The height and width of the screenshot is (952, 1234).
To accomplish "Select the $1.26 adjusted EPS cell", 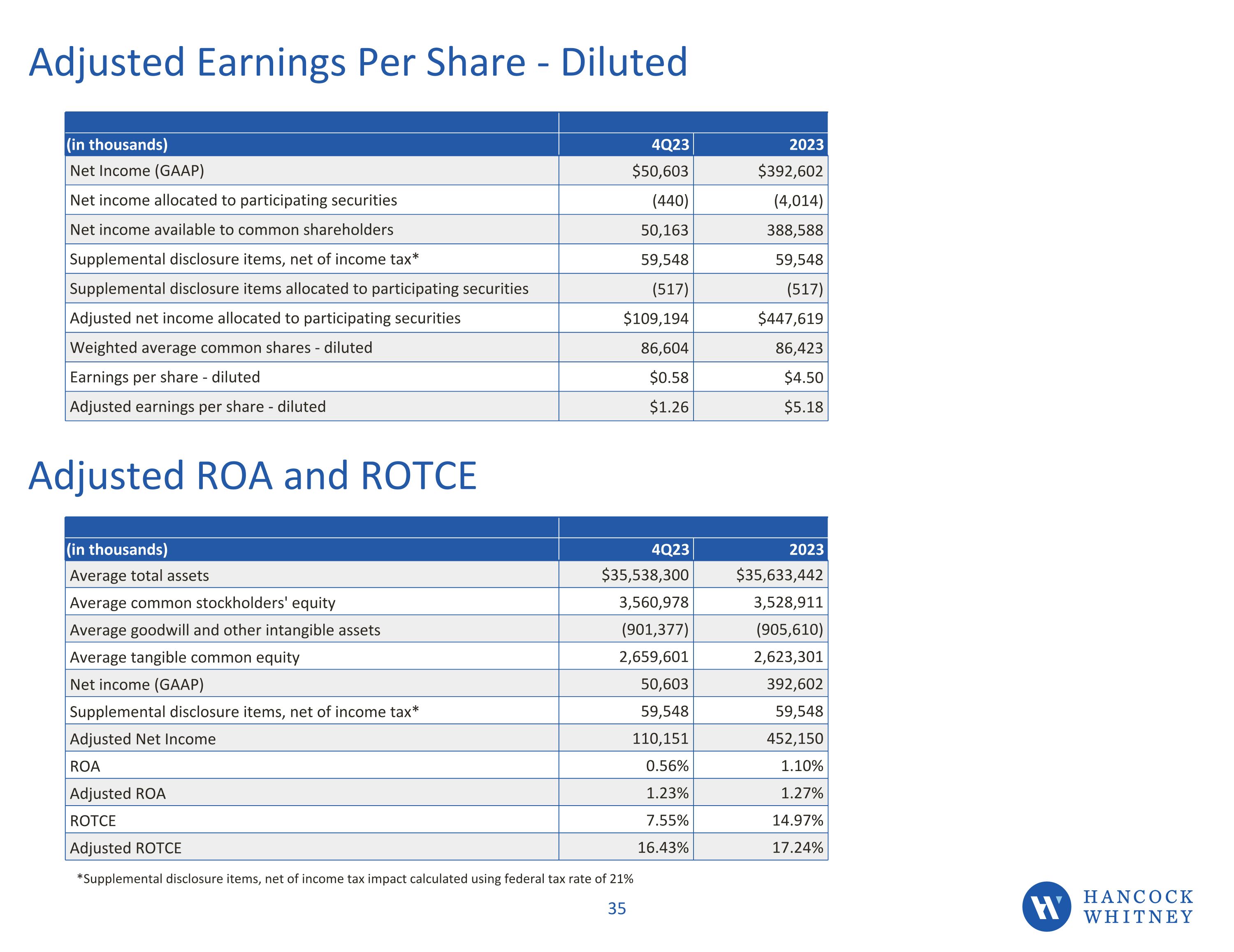I will pos(668,407).
